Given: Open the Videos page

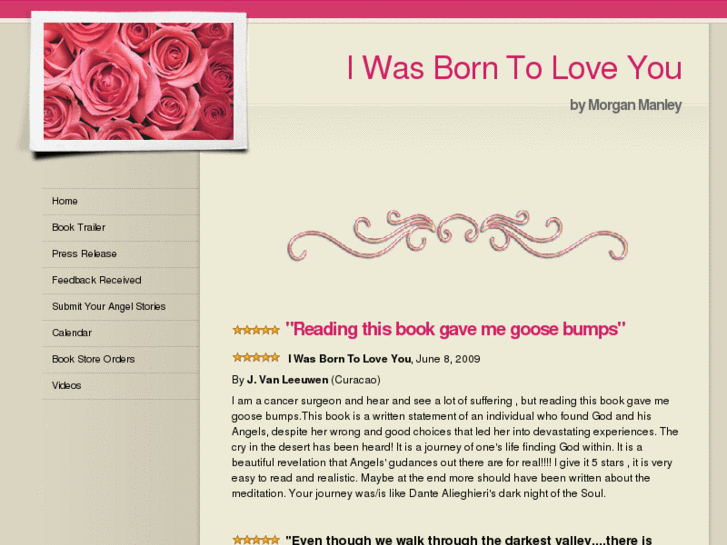Looking at the screenshot, I should click(66, 385).
